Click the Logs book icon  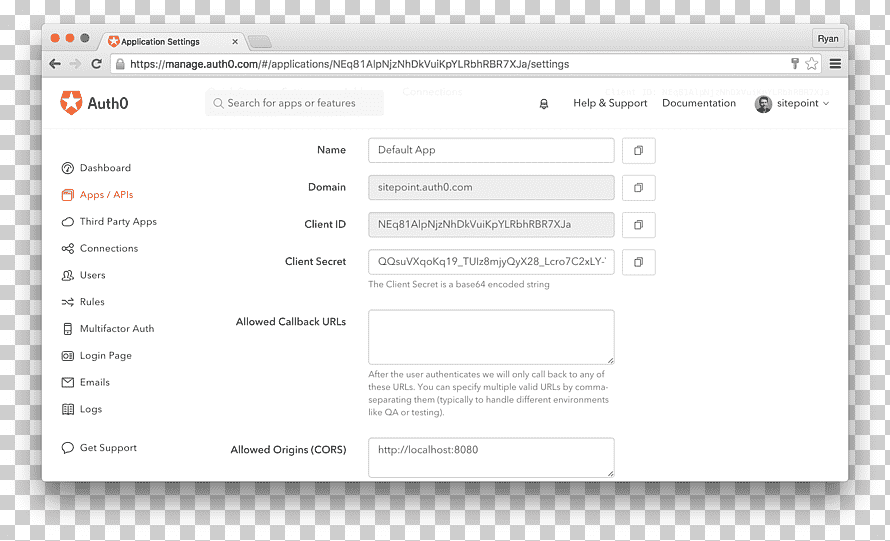click(x=68, y=409)
